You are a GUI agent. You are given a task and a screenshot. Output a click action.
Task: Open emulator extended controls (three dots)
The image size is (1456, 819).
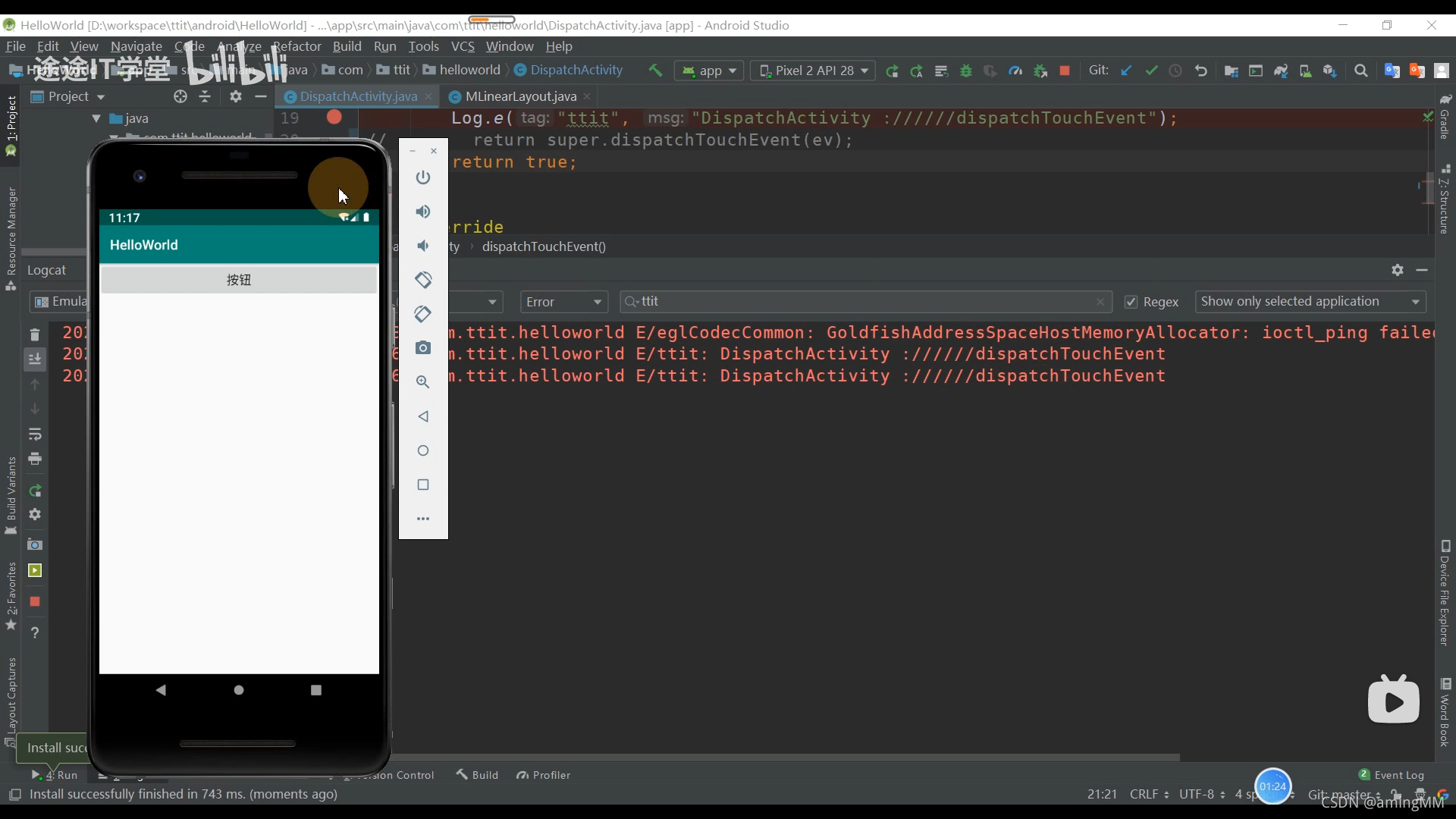(x=423, y=519)
